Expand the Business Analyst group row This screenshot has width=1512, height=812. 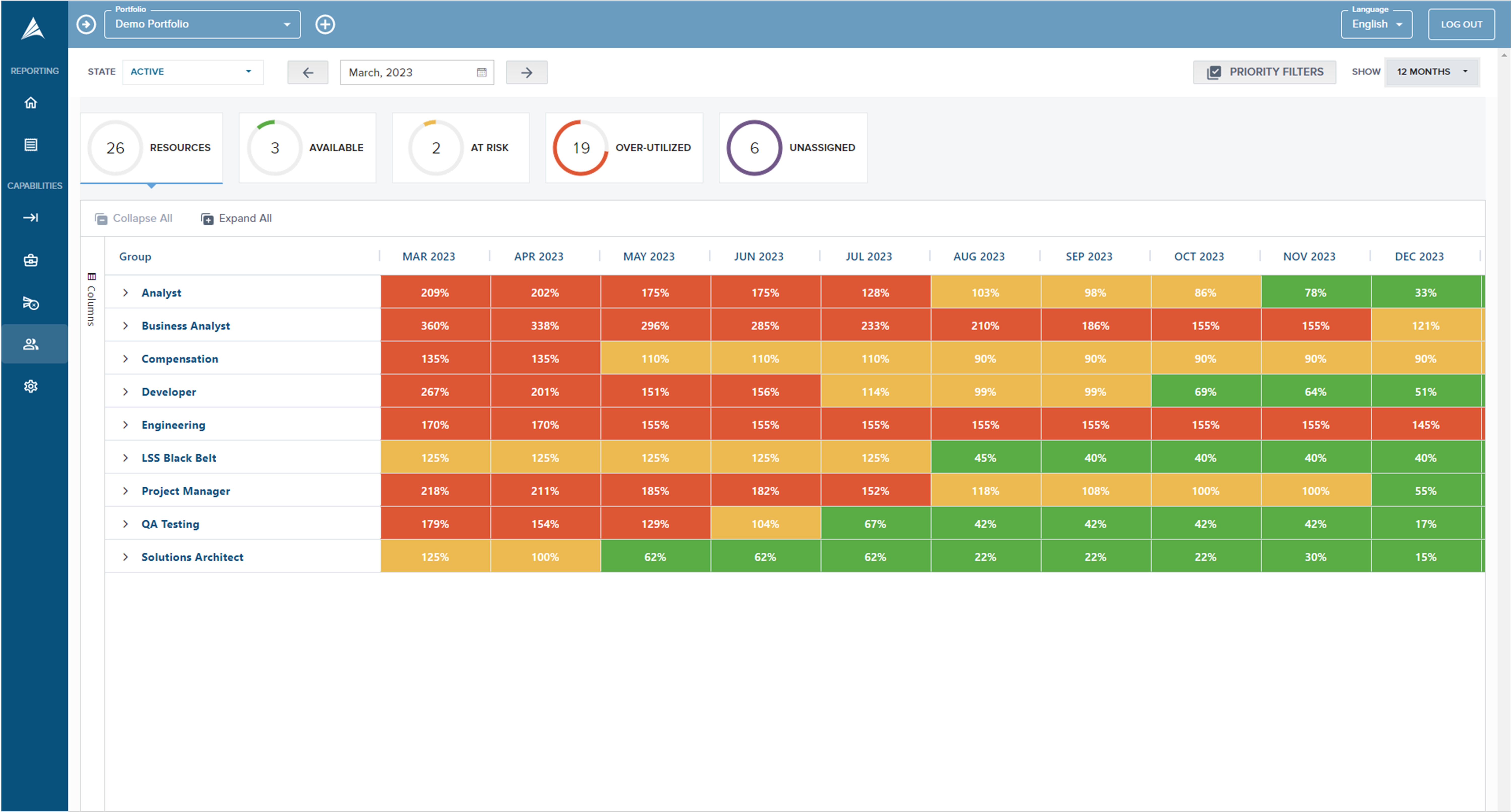click(126, 326)
